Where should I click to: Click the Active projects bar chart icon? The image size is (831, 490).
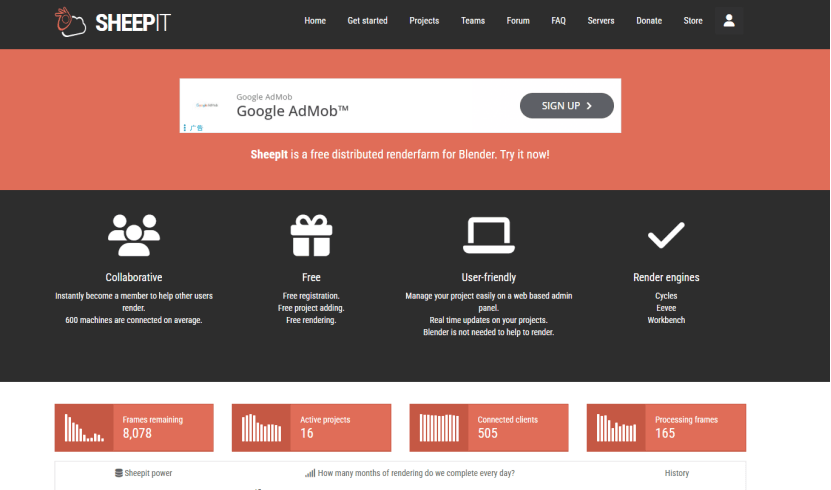point(261,428)
